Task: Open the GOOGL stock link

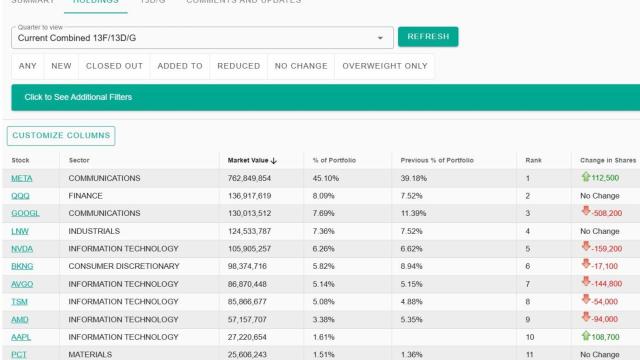Action: click(25, 213)
